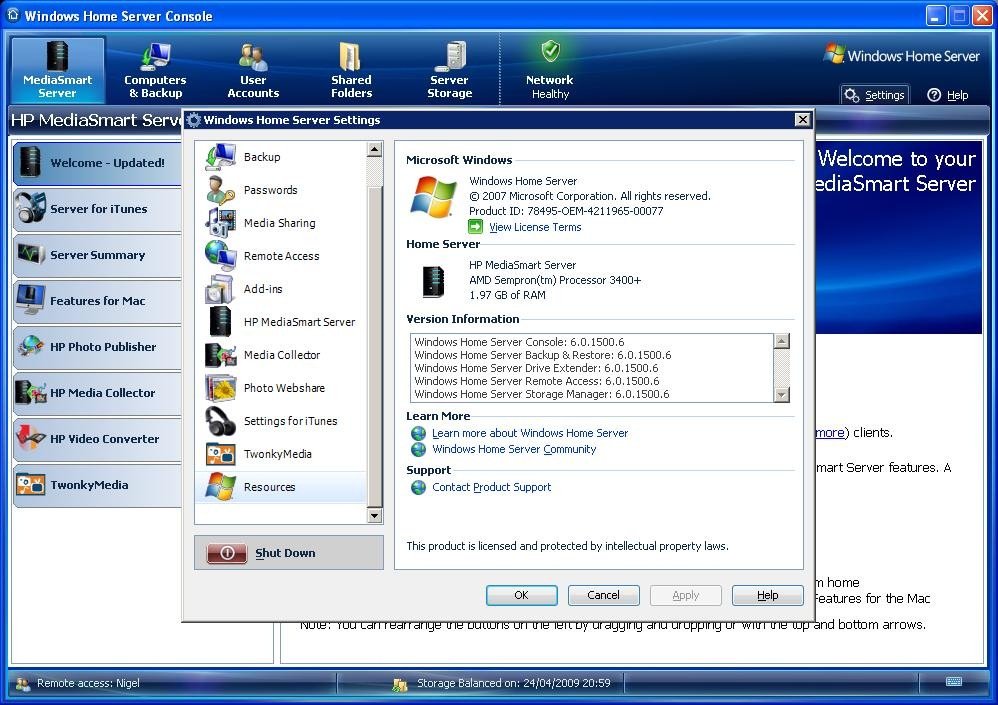Open HP Video Converter in the sidebar
This screenshot has width=998, height=705.
tap(97, 439)
